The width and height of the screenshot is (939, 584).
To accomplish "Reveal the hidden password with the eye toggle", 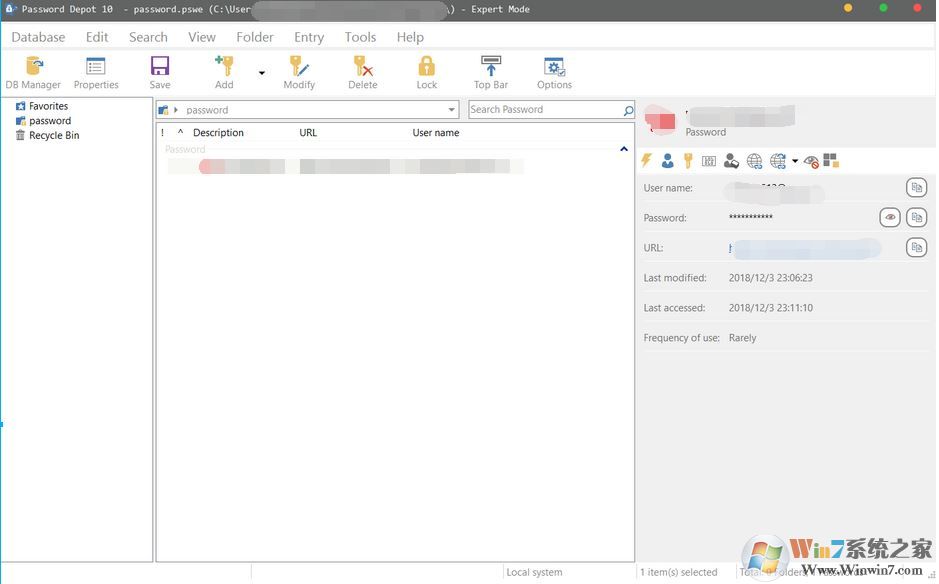I will (889, 217).
